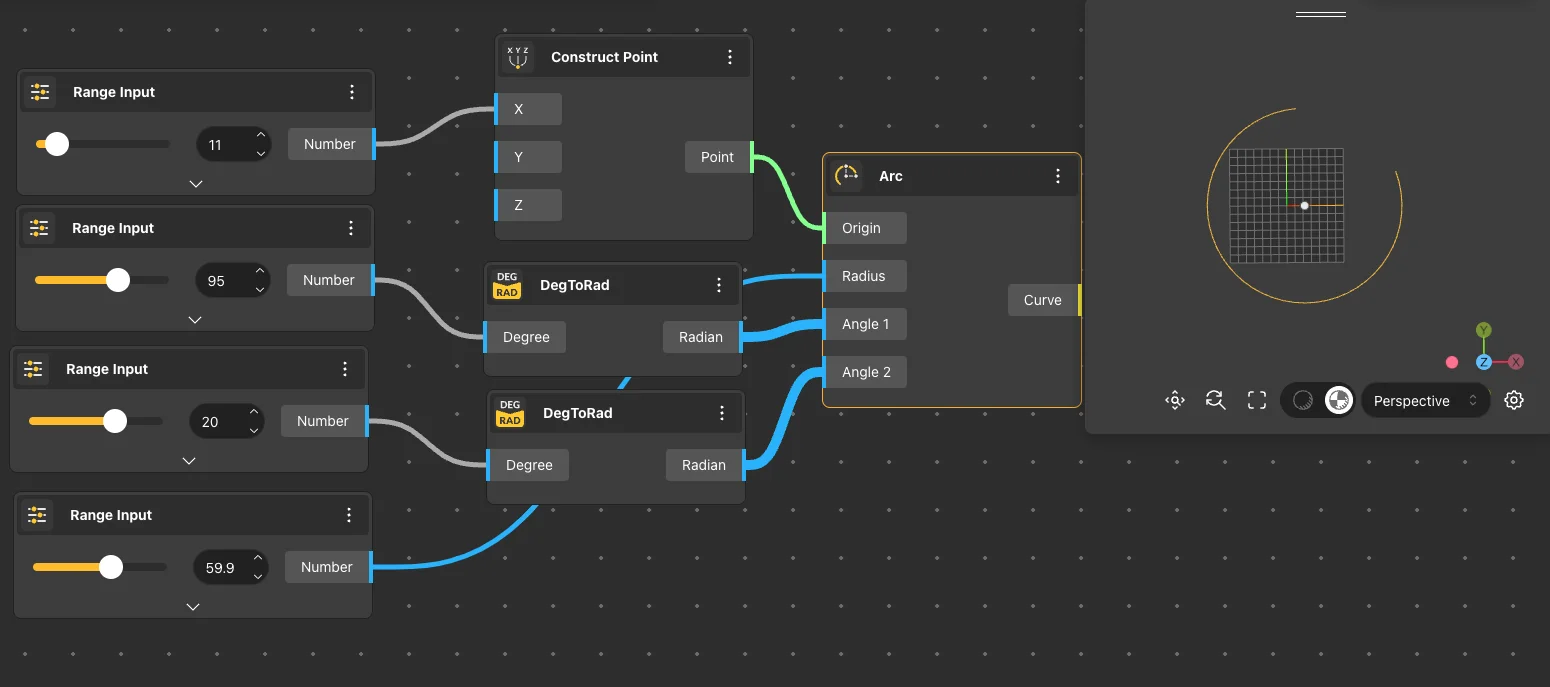
Task: Open the Arc node options menu
Action: [x=1058, y=176]
